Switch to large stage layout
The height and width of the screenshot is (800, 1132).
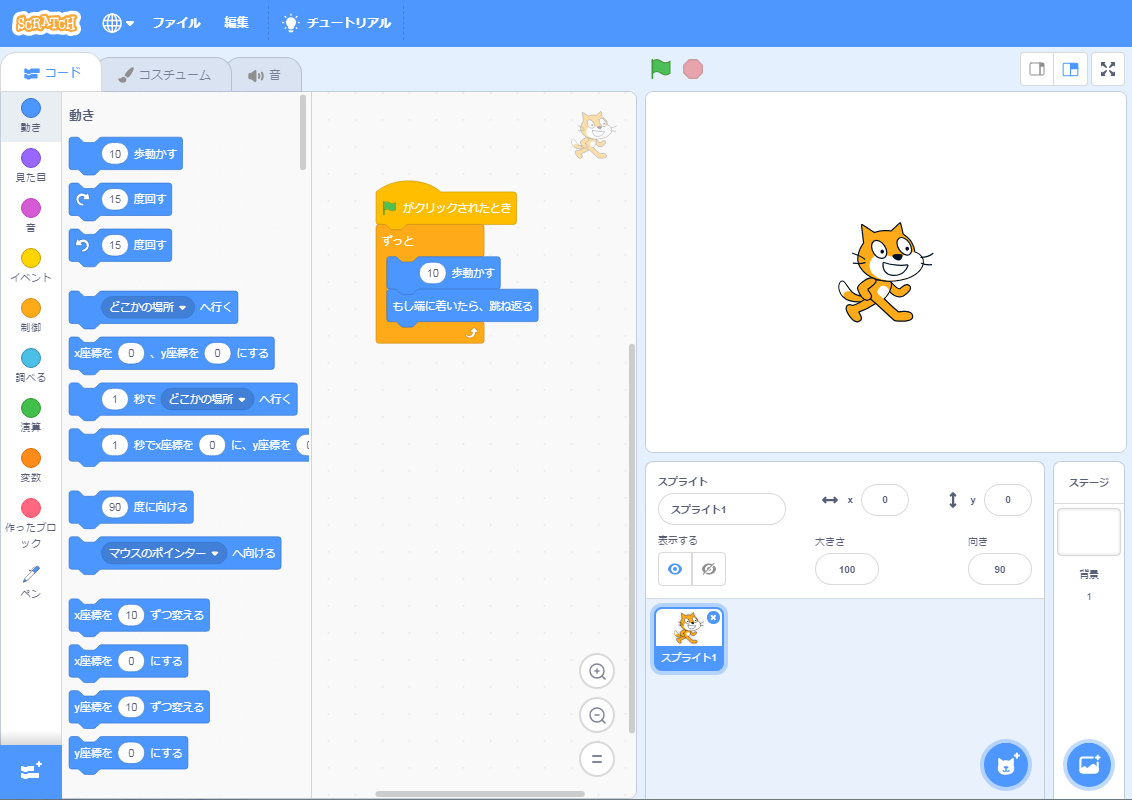[x=1070, y=69]
